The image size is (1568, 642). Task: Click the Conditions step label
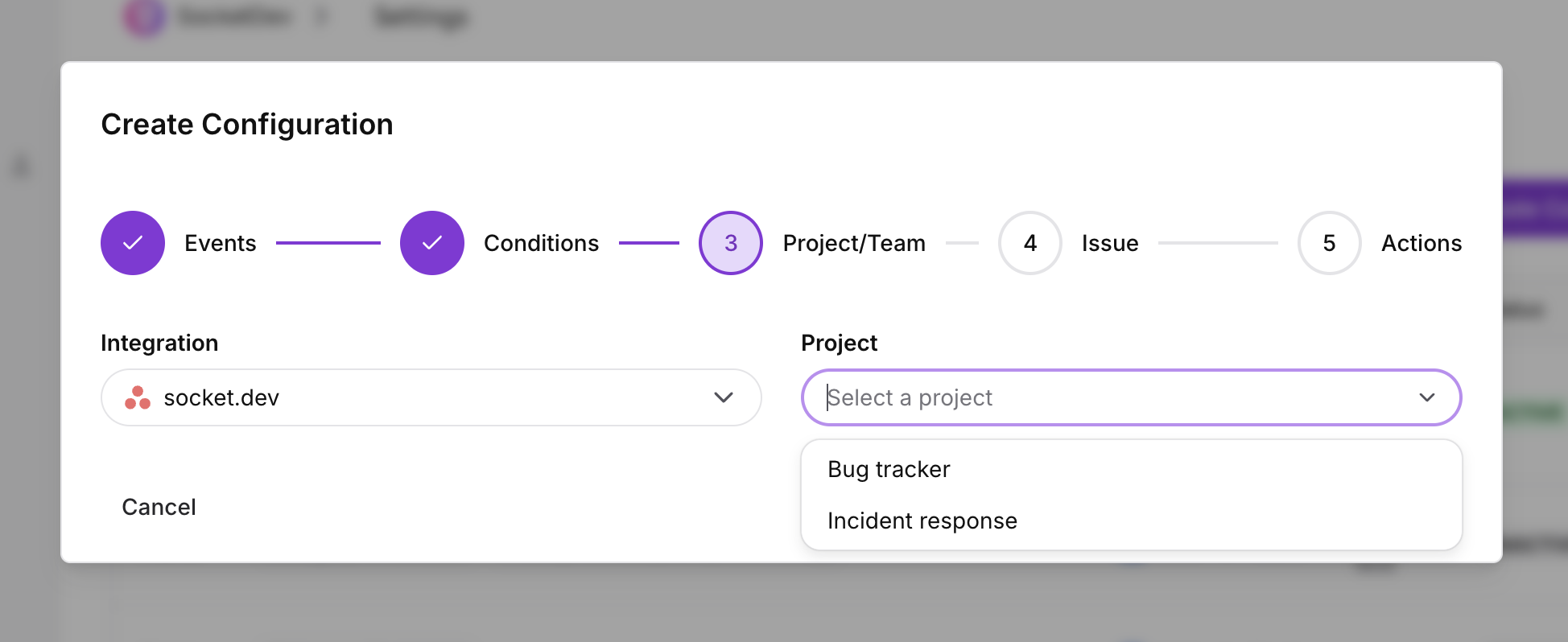[541, 243]
